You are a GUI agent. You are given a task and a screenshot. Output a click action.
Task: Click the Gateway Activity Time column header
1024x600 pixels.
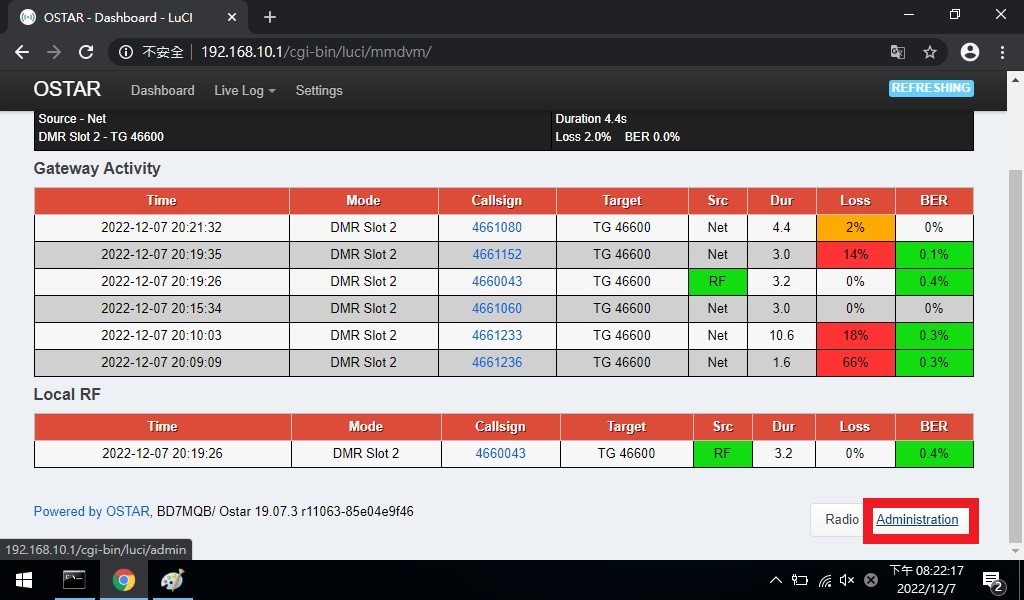[x=161, y=200]
